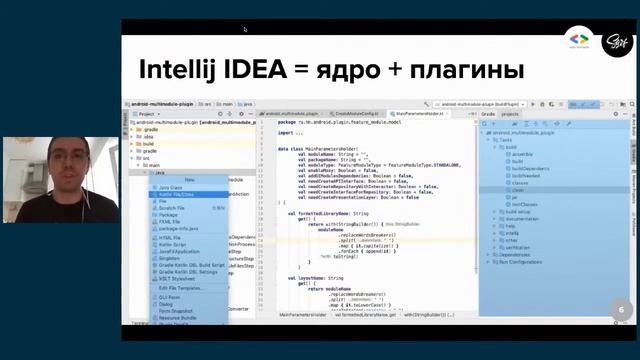This screenshot has height=360, width=640.
Task: Choose Java Class from the New menu
Action: pyautogui.click(x=189, y=187)
